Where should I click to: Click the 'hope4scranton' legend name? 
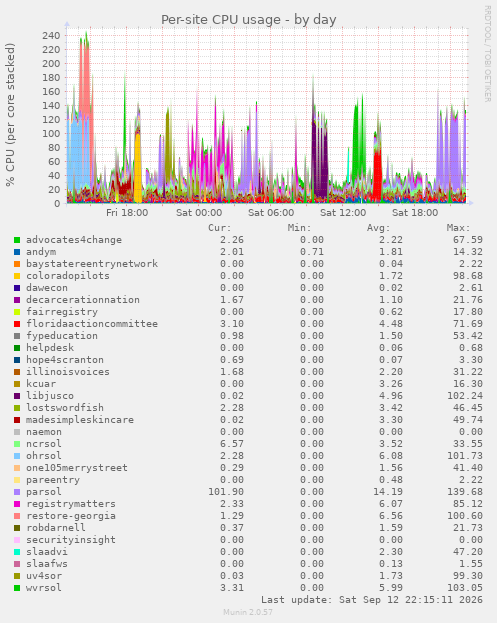click(65, 360)
